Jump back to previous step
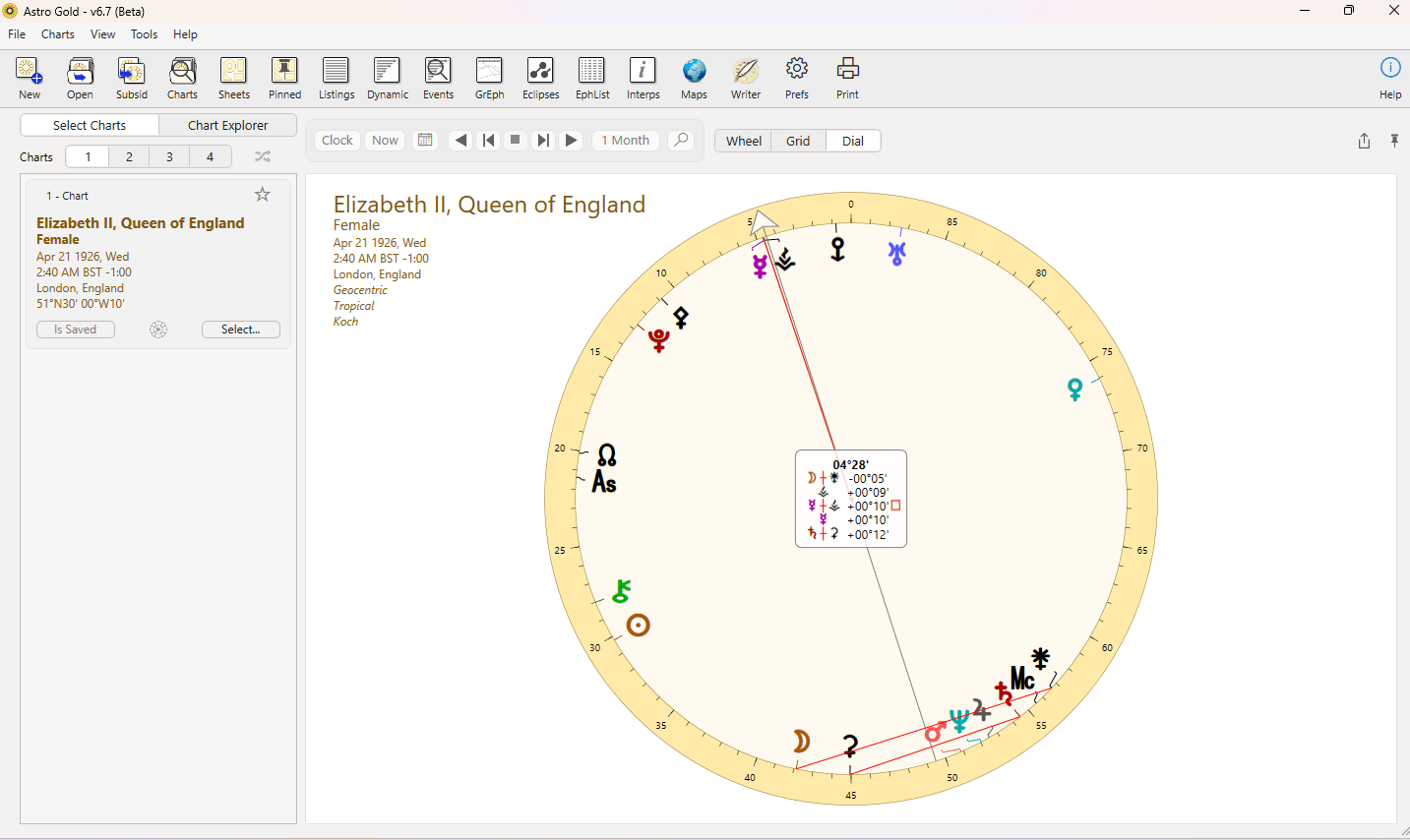1410x840 pixels. pos(488,140)
